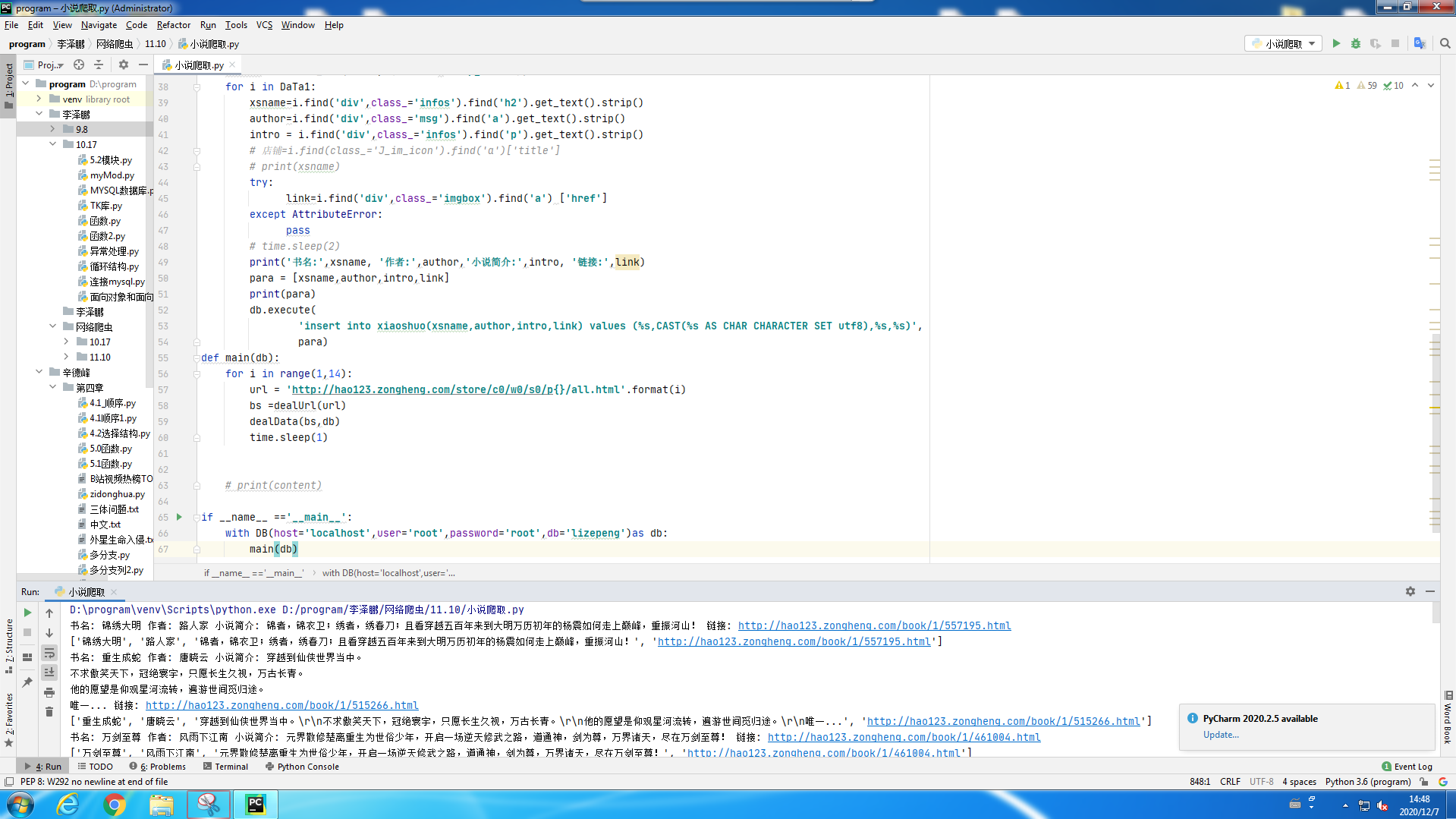The height and width of the screenshot is (819, 1456).
Task: Switch to the Python Console tab
Action: (x=302, y=767)
